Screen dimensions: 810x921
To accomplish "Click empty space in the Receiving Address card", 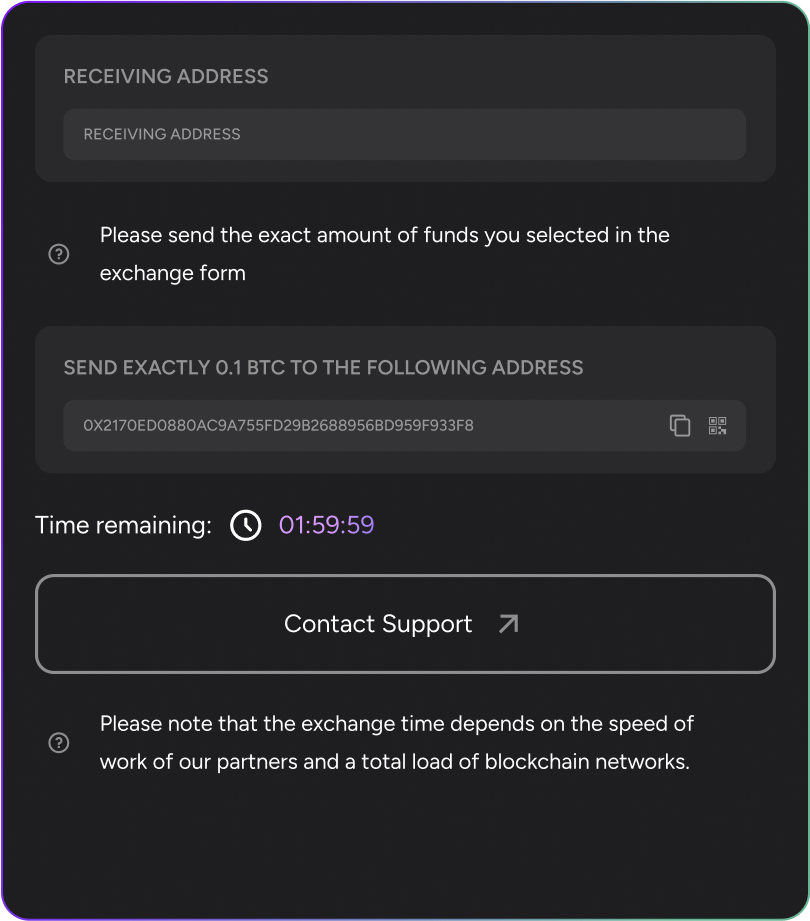I will click(x=520, y=75).
